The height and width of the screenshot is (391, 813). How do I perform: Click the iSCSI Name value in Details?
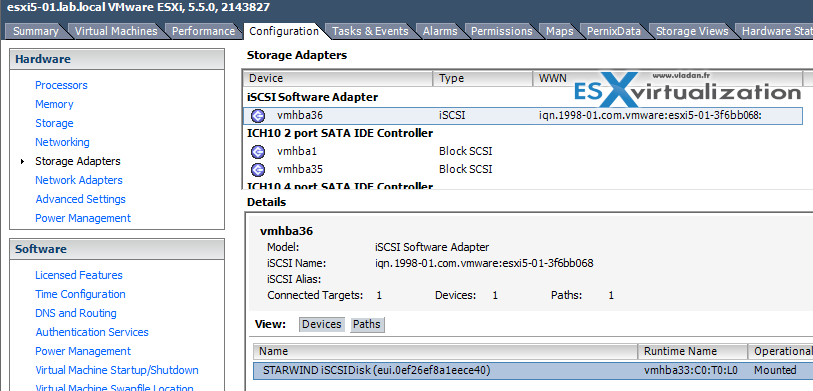(484, 263)
